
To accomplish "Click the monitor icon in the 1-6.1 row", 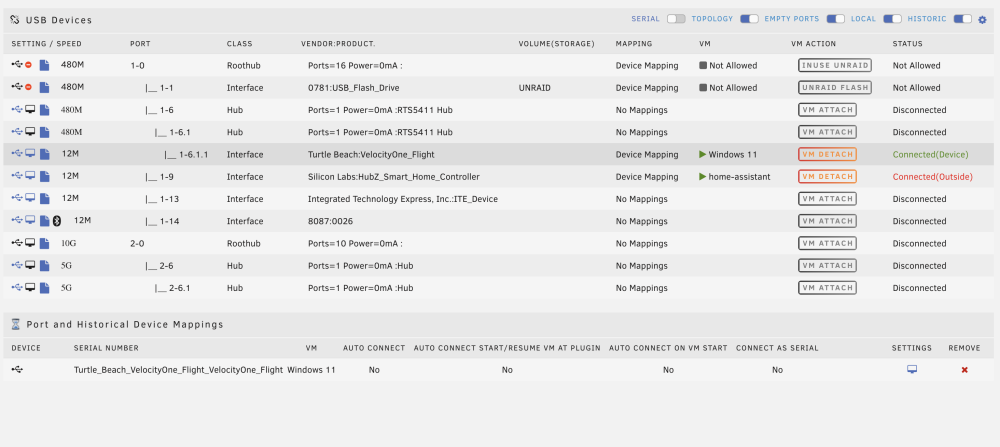I will (30, 132).
